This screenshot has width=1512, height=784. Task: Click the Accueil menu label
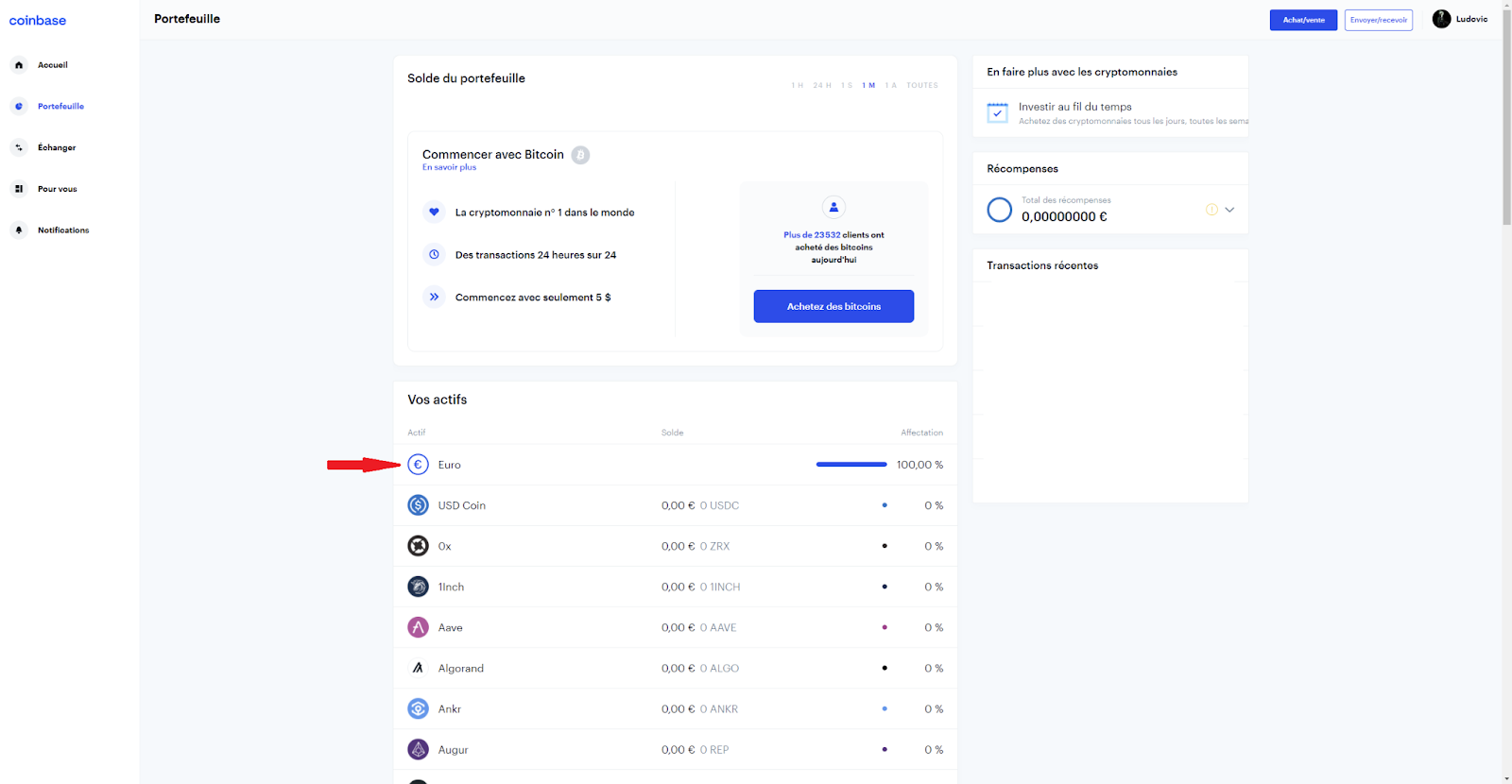click(x=53, y=65)
